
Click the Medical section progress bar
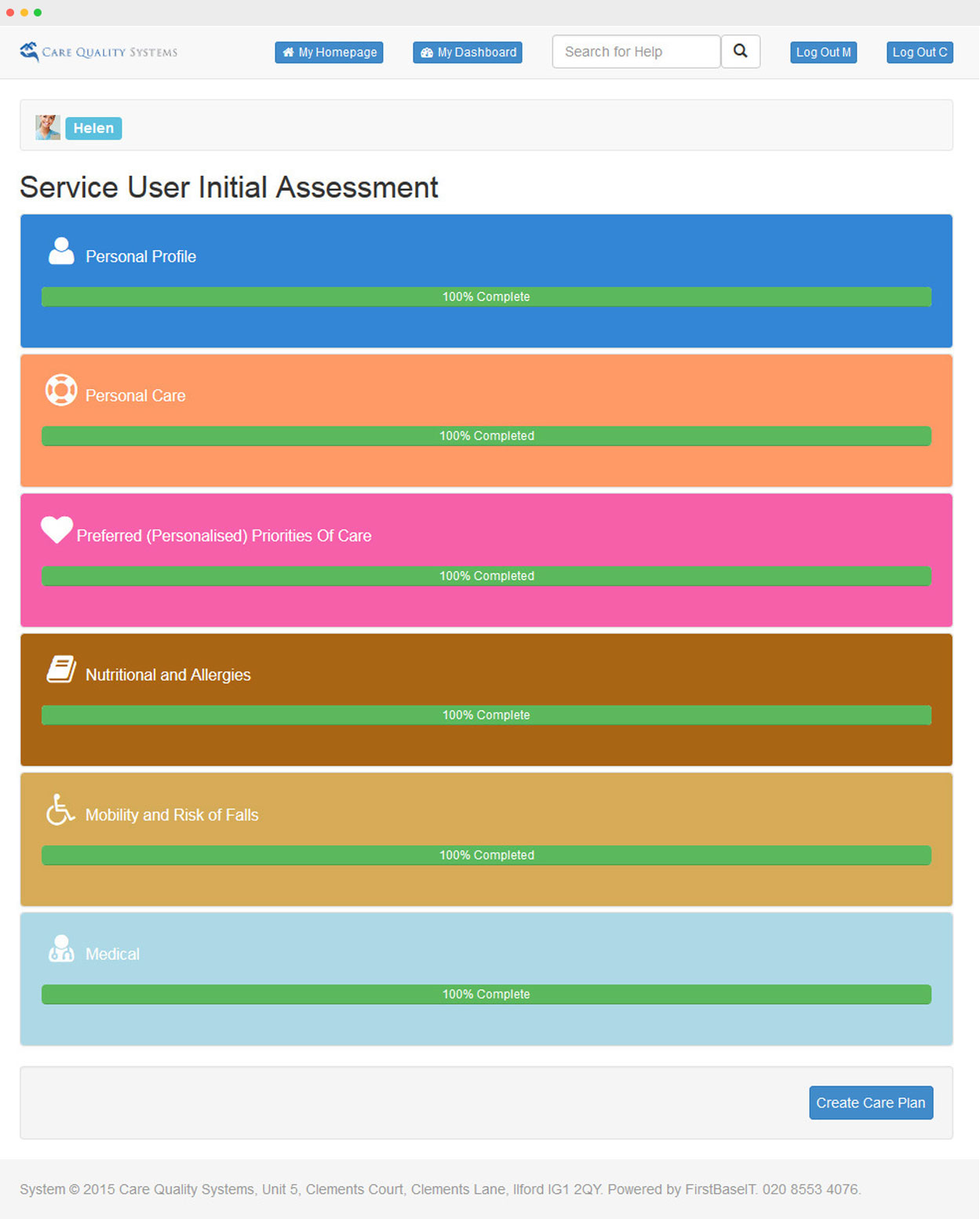click(486, 994)
